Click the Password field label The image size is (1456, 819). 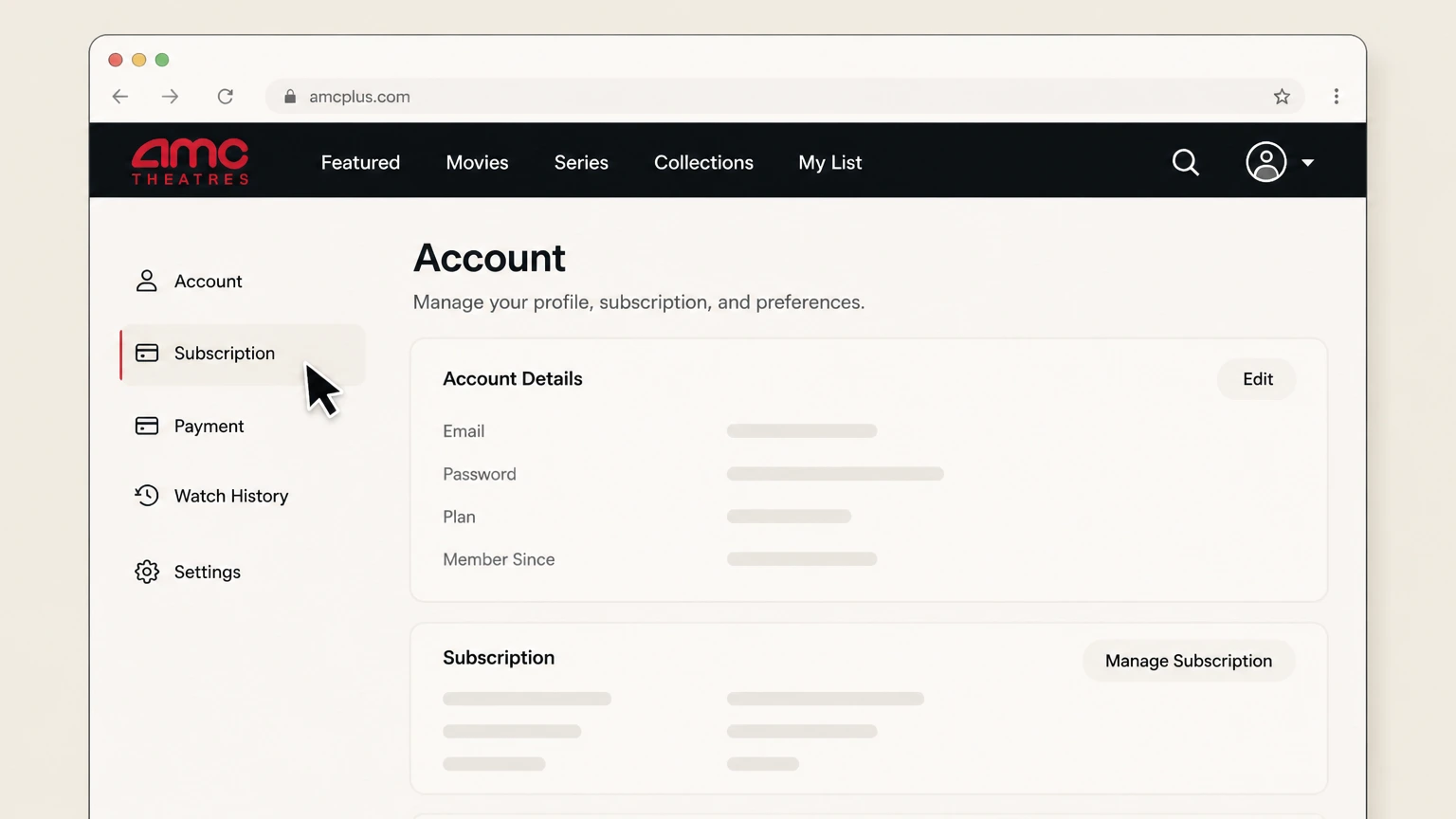[480, 474]
